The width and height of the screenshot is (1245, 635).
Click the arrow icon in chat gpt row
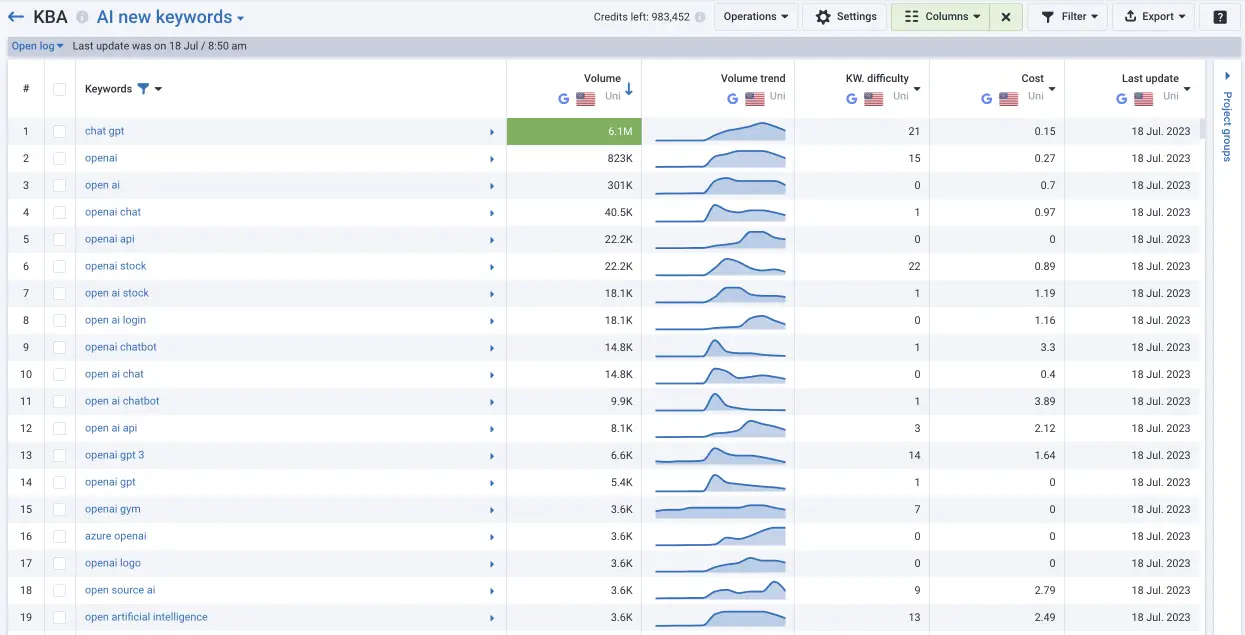click(x=492, y=132)
